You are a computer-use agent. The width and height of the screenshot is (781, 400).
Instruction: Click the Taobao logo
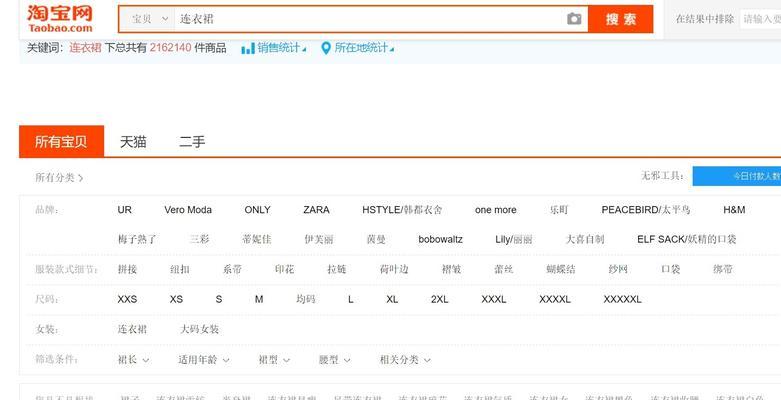point(60,18)
